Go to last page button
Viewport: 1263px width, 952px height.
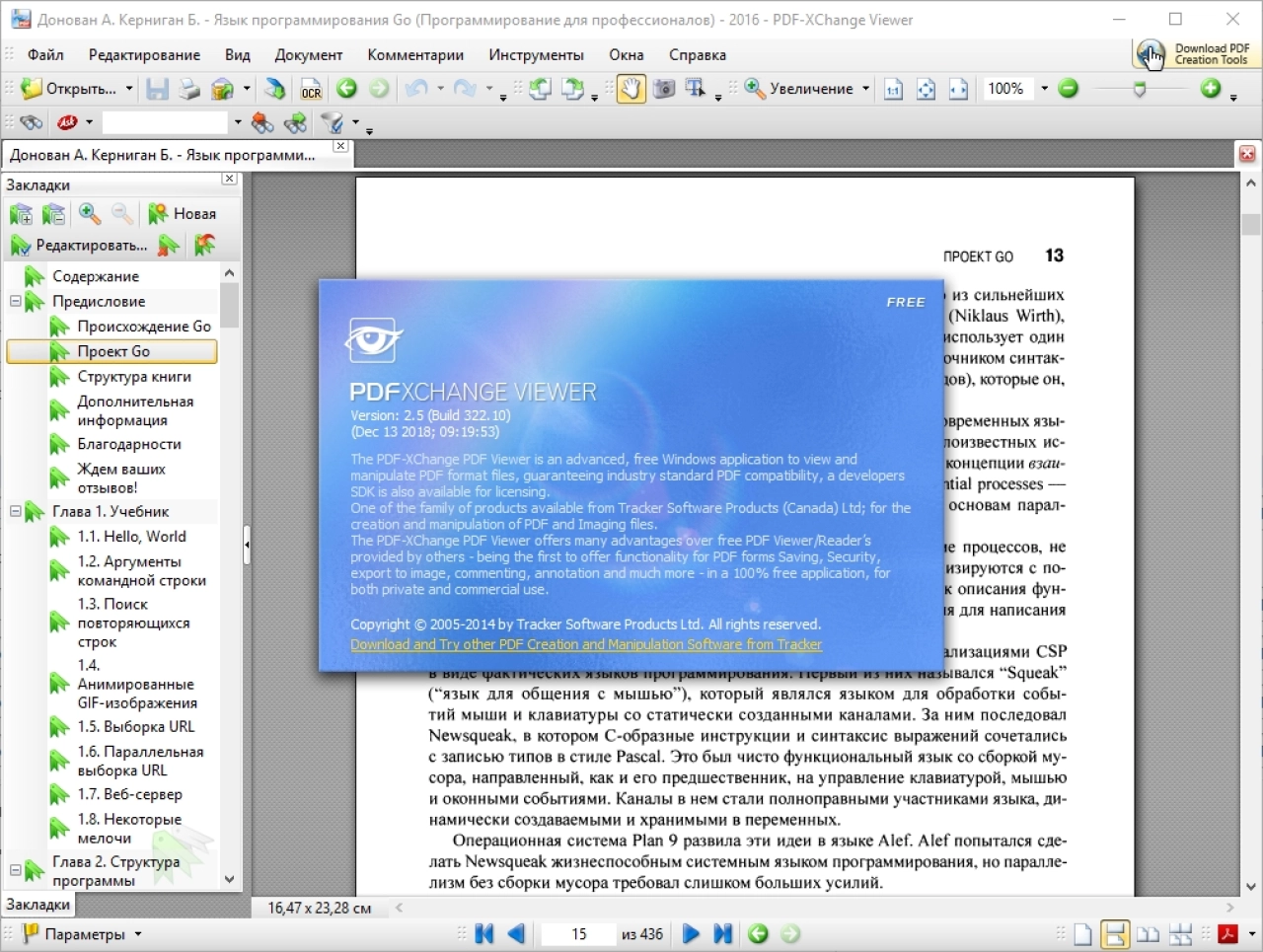click(722, 934)
